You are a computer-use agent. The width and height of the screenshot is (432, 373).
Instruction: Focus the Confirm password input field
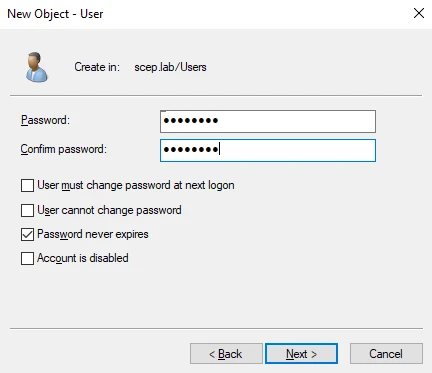(x=268, y=150)
